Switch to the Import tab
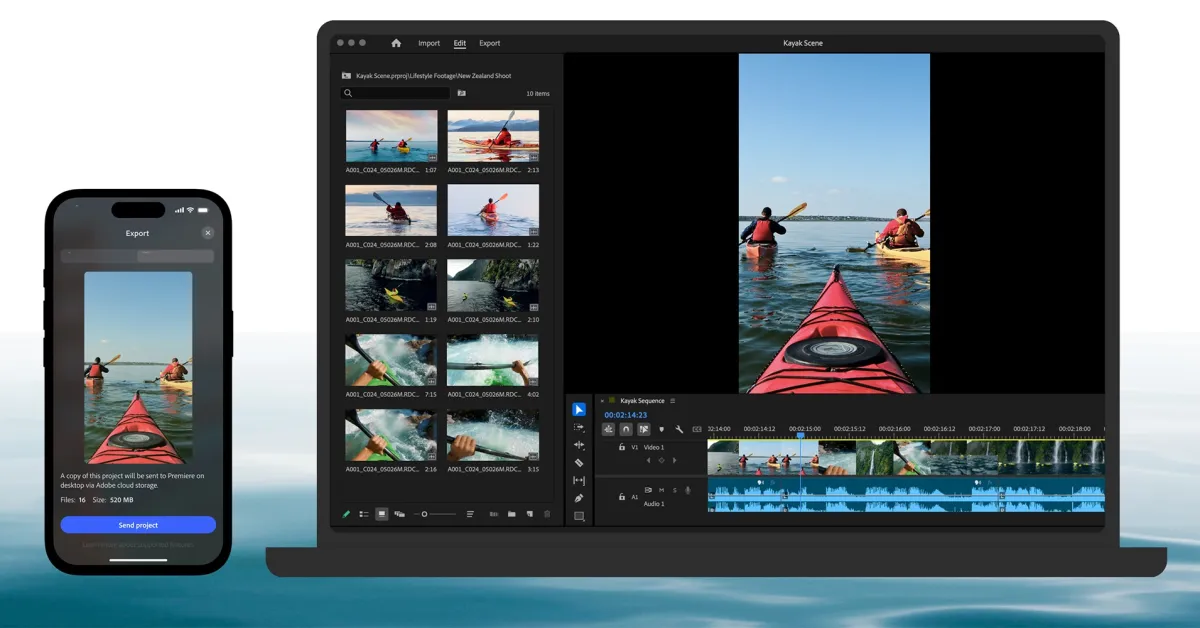The width and height of the screenshot is (1200, 628). pos(429,43)
